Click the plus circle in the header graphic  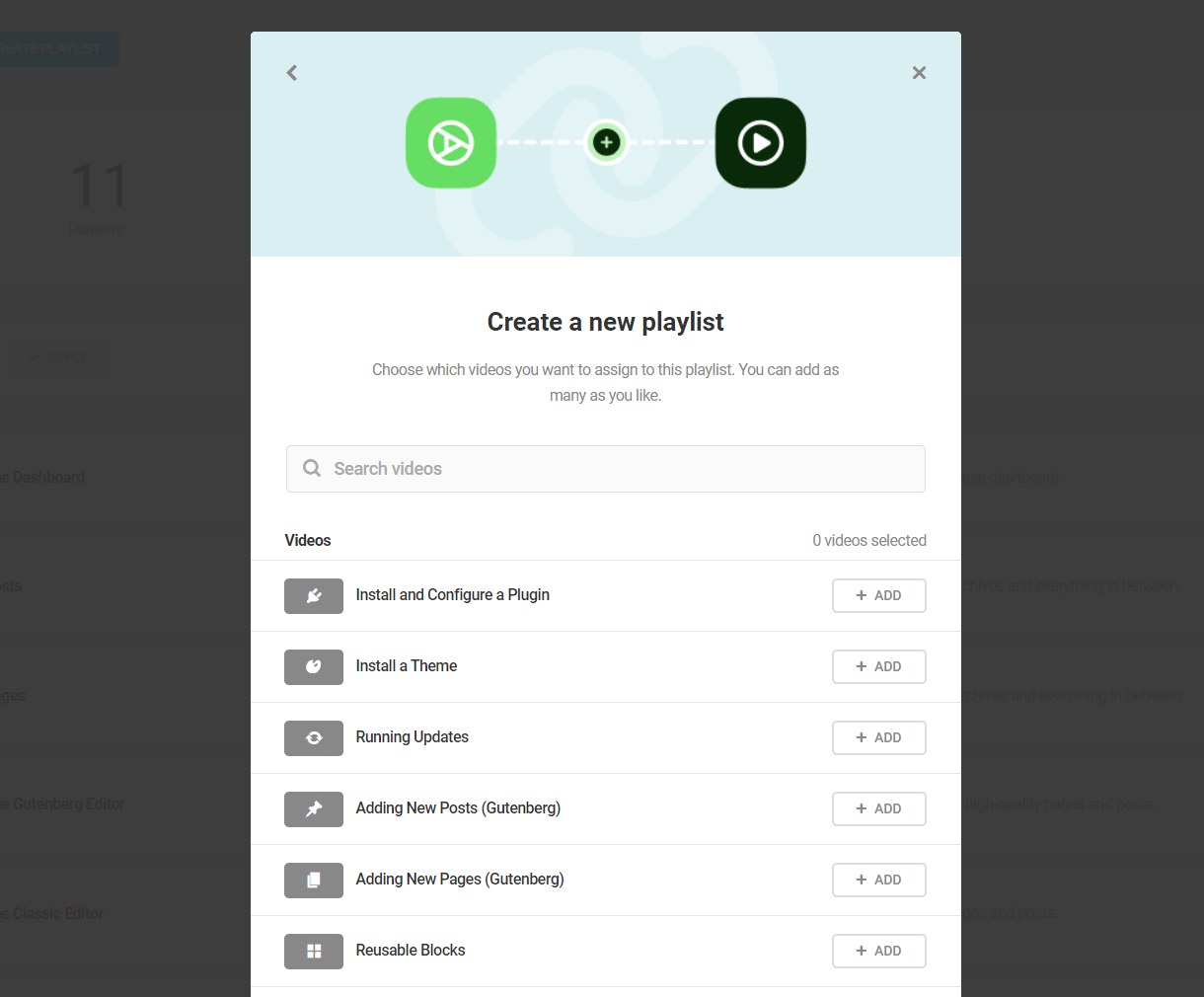(606, 142)
